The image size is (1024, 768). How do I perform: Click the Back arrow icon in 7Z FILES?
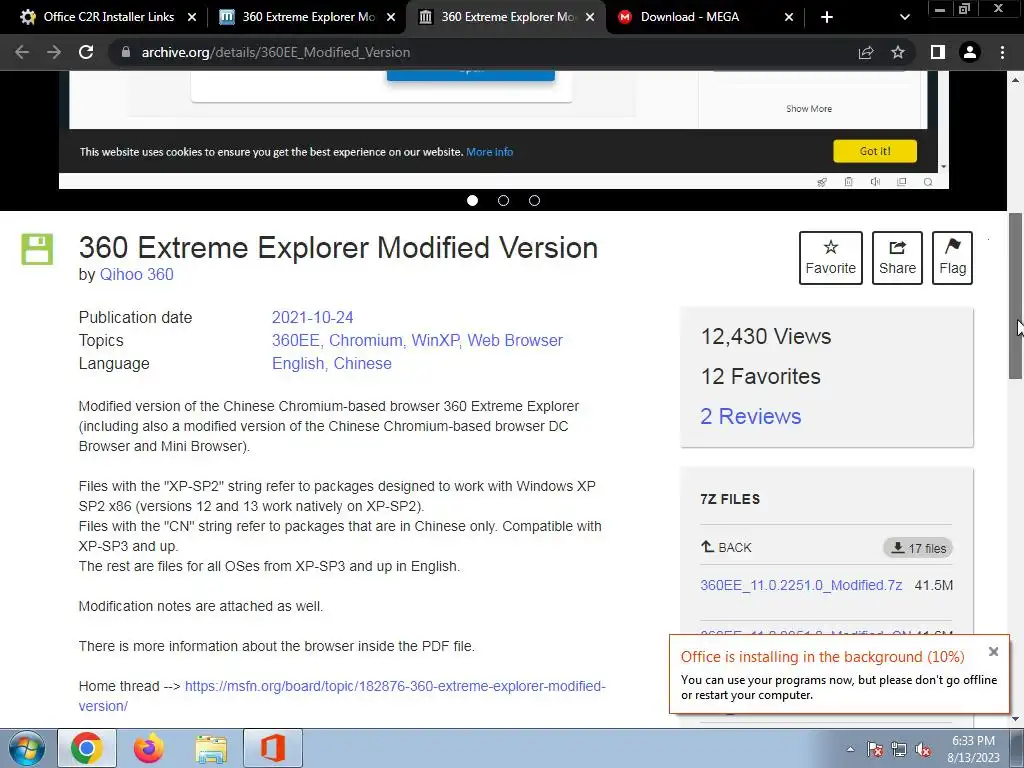pyautogui.click(x=707, y=547)
